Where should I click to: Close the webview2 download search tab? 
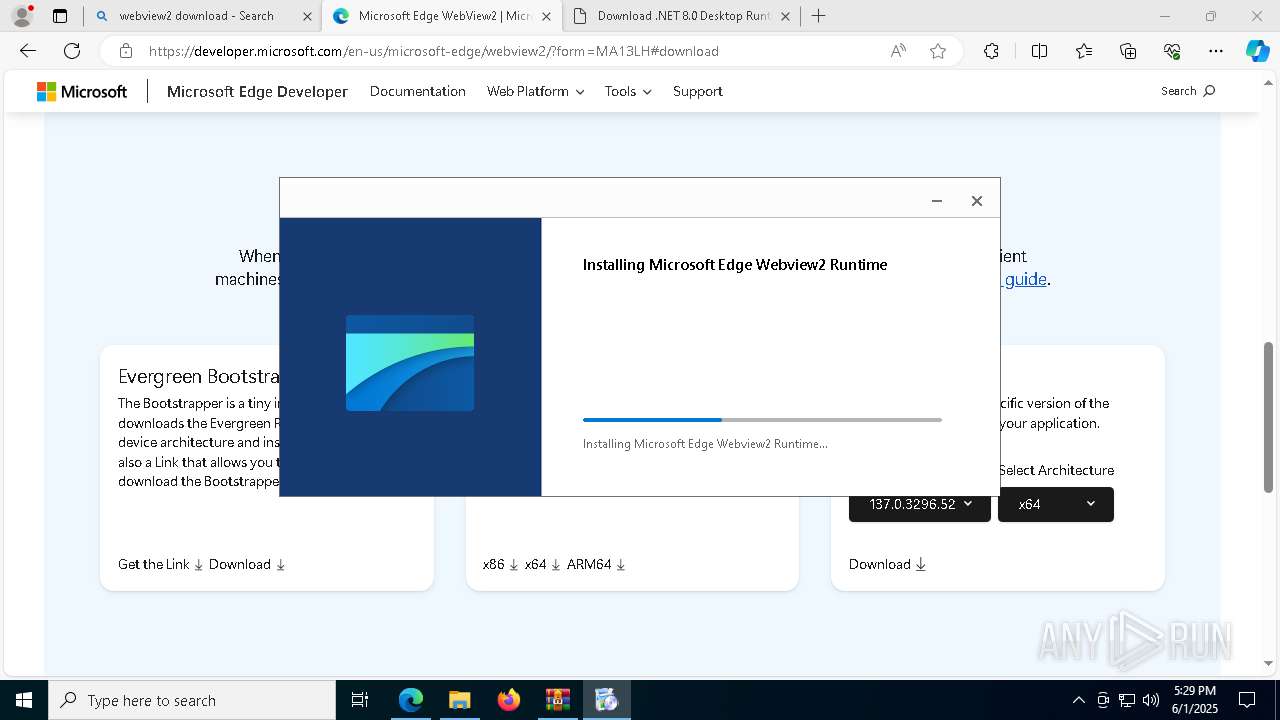(307, 16)
